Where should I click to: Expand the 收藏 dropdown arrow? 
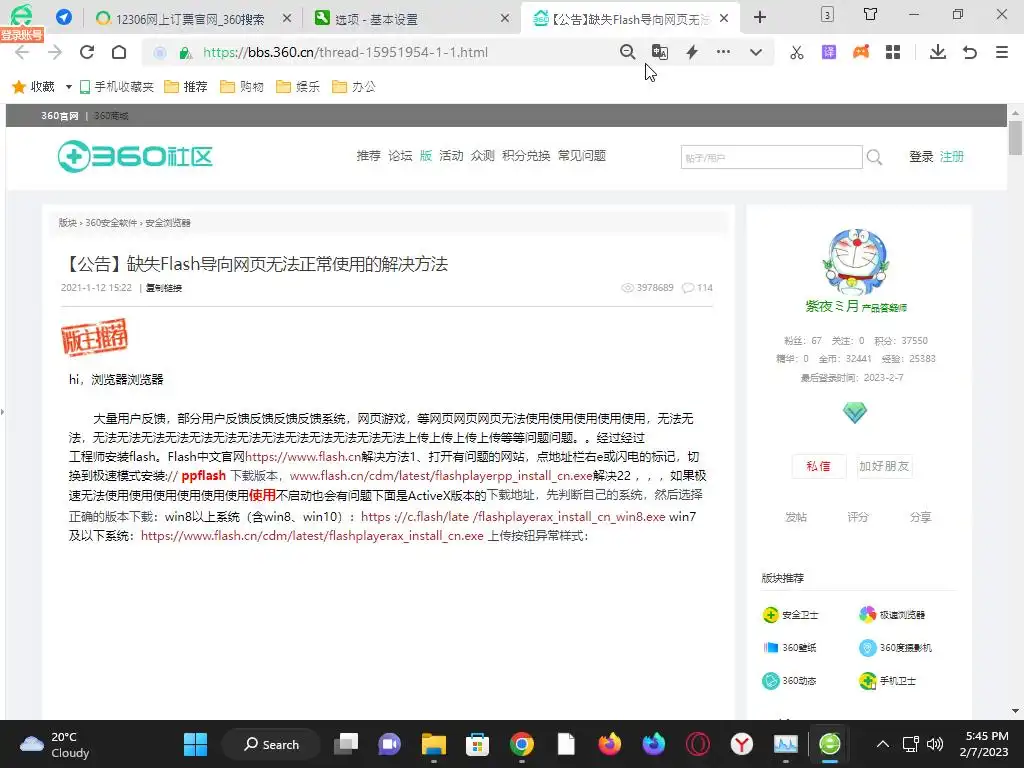[69, 87]
